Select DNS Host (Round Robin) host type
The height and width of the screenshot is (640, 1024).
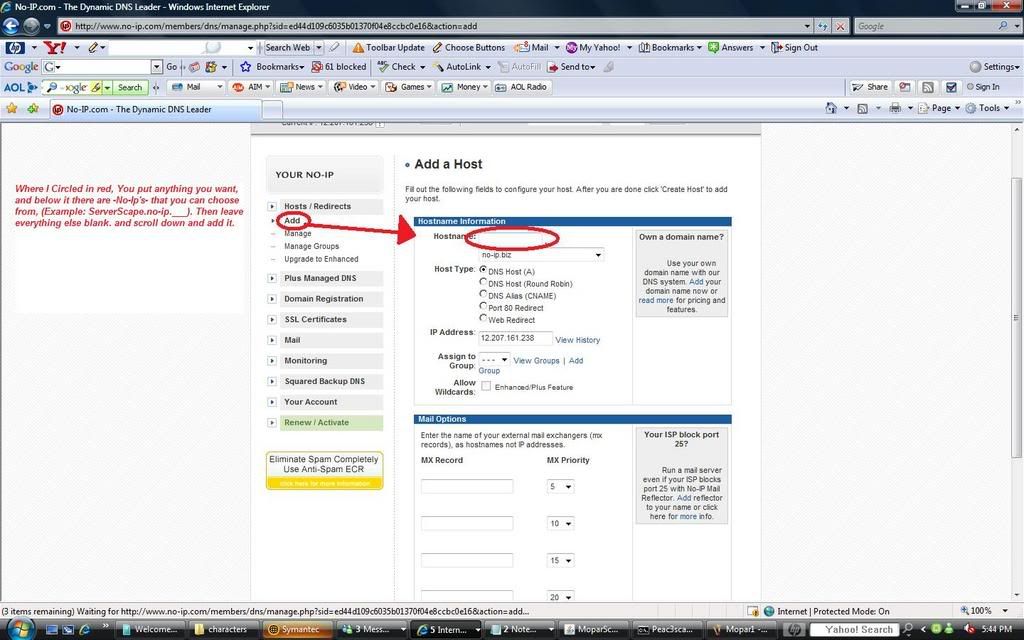tap(483, 281)
